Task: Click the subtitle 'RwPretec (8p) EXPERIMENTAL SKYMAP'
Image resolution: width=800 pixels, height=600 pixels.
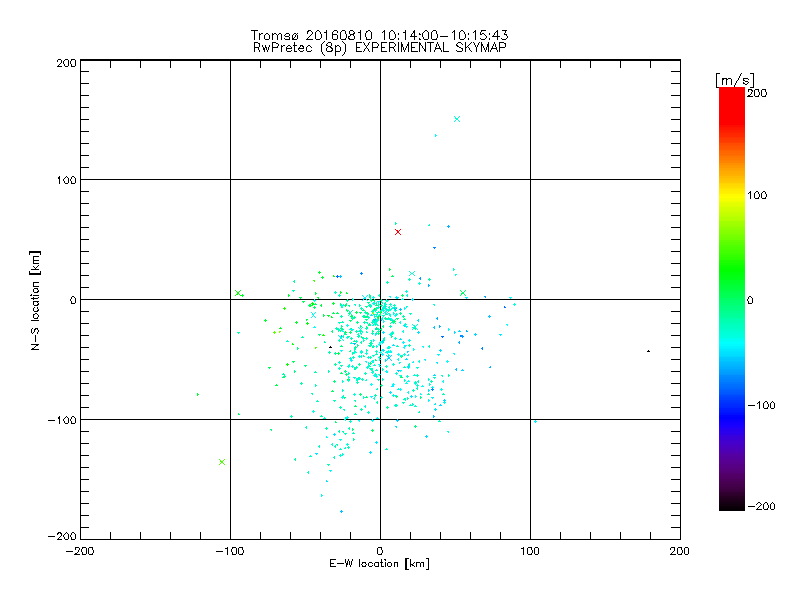Action: 380,48
